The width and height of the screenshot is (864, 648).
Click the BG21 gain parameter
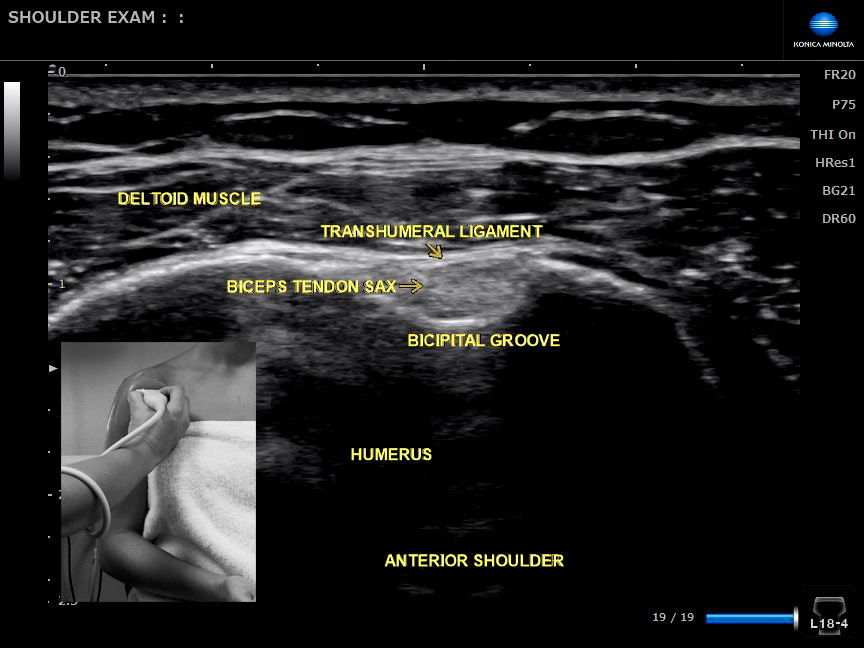coord(839,190)
